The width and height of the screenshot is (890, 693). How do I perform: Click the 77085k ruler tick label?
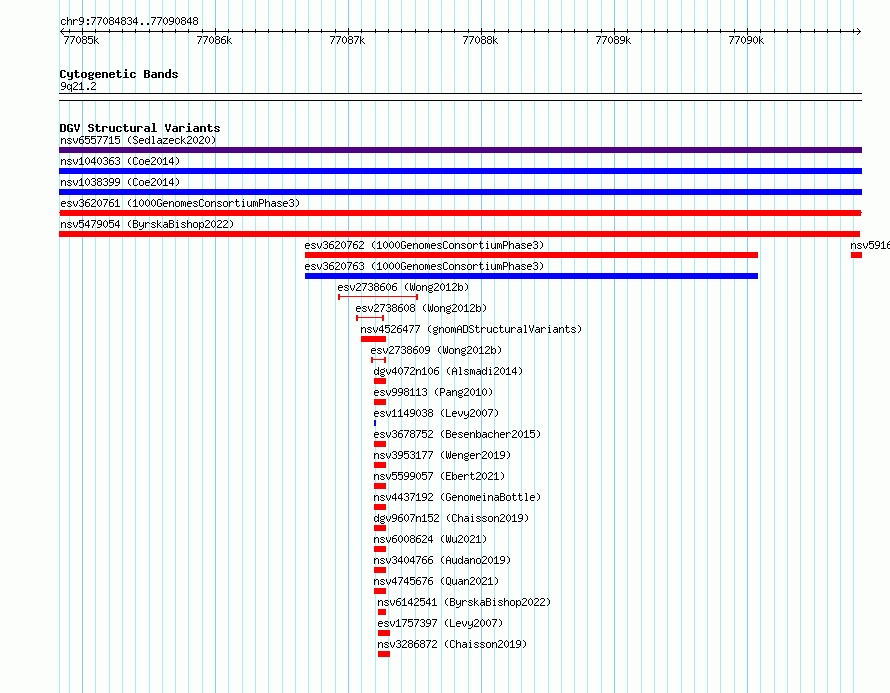[x=81, y=40]
